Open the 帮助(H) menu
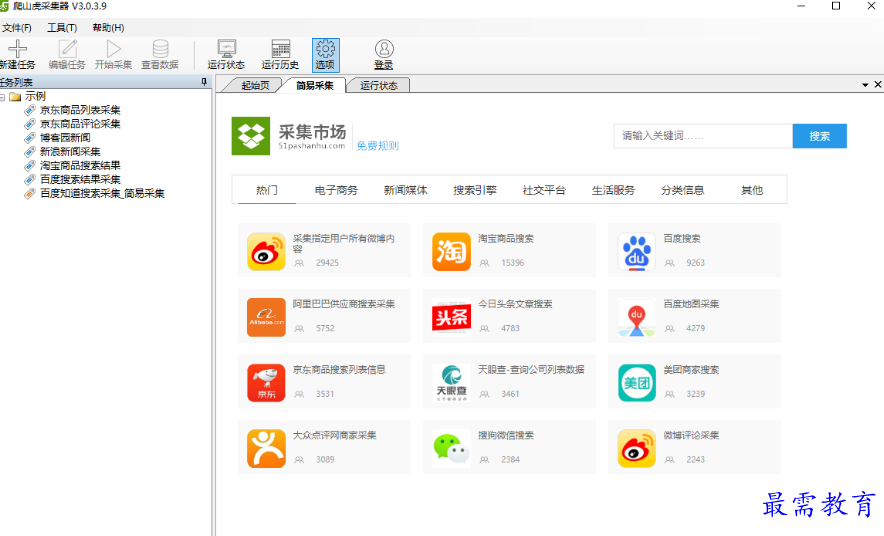 click(x=108, y=28)
